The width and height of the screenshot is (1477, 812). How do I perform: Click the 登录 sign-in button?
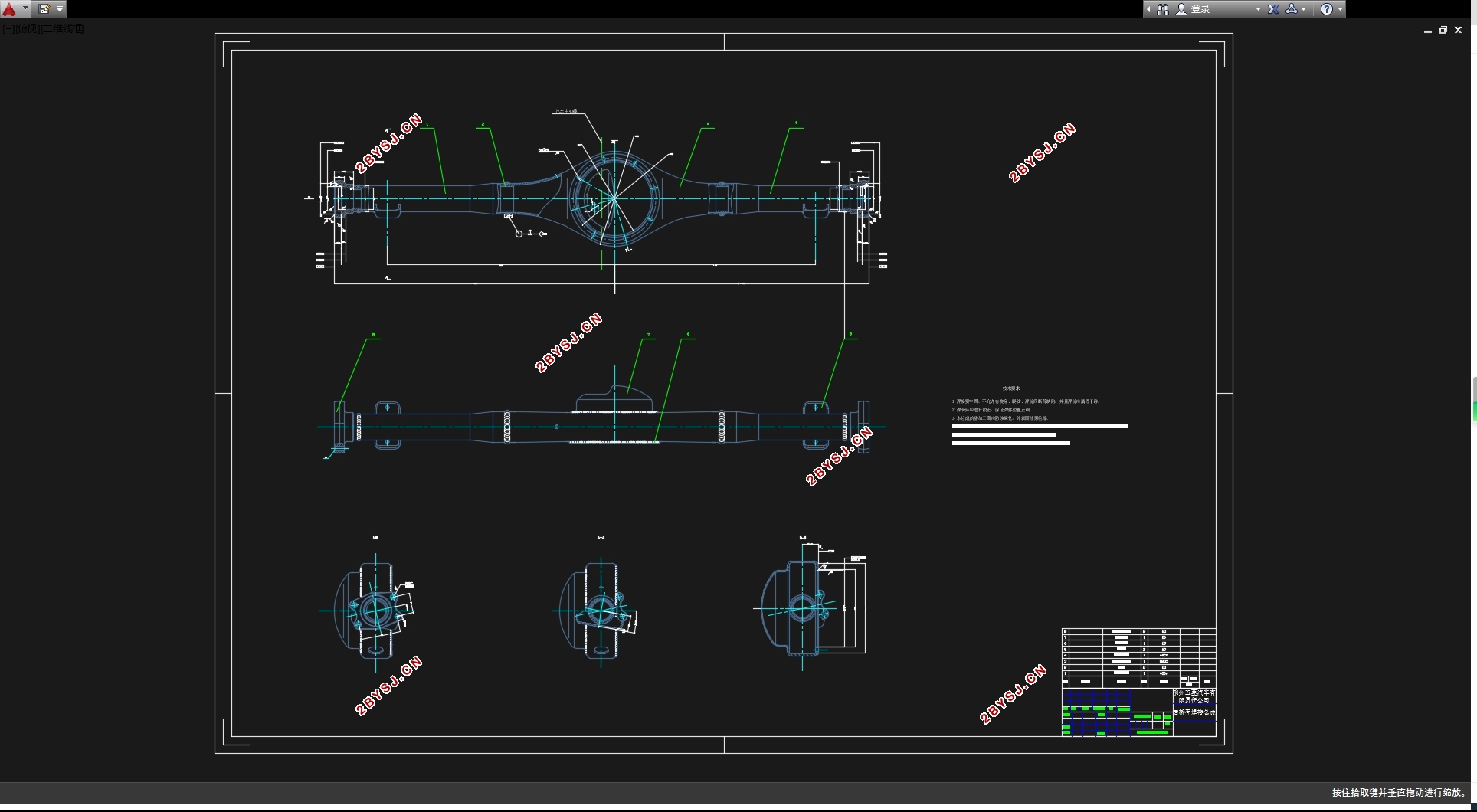(x=1193, y=9)
